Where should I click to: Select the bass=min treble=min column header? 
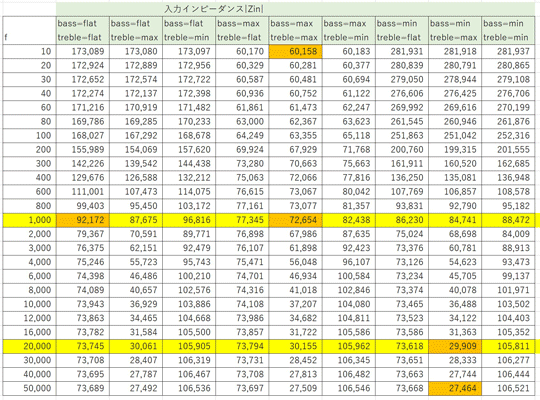click(508, 30)
